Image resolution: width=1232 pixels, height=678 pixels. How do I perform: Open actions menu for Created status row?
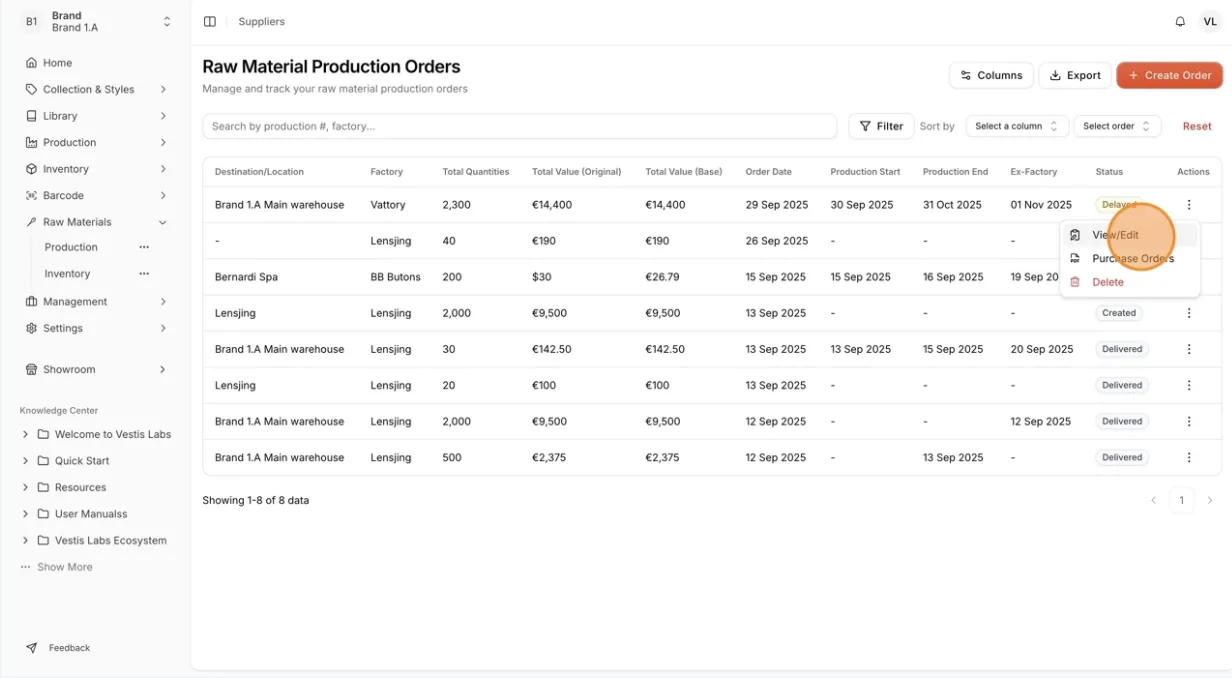tap(1189, 313)
